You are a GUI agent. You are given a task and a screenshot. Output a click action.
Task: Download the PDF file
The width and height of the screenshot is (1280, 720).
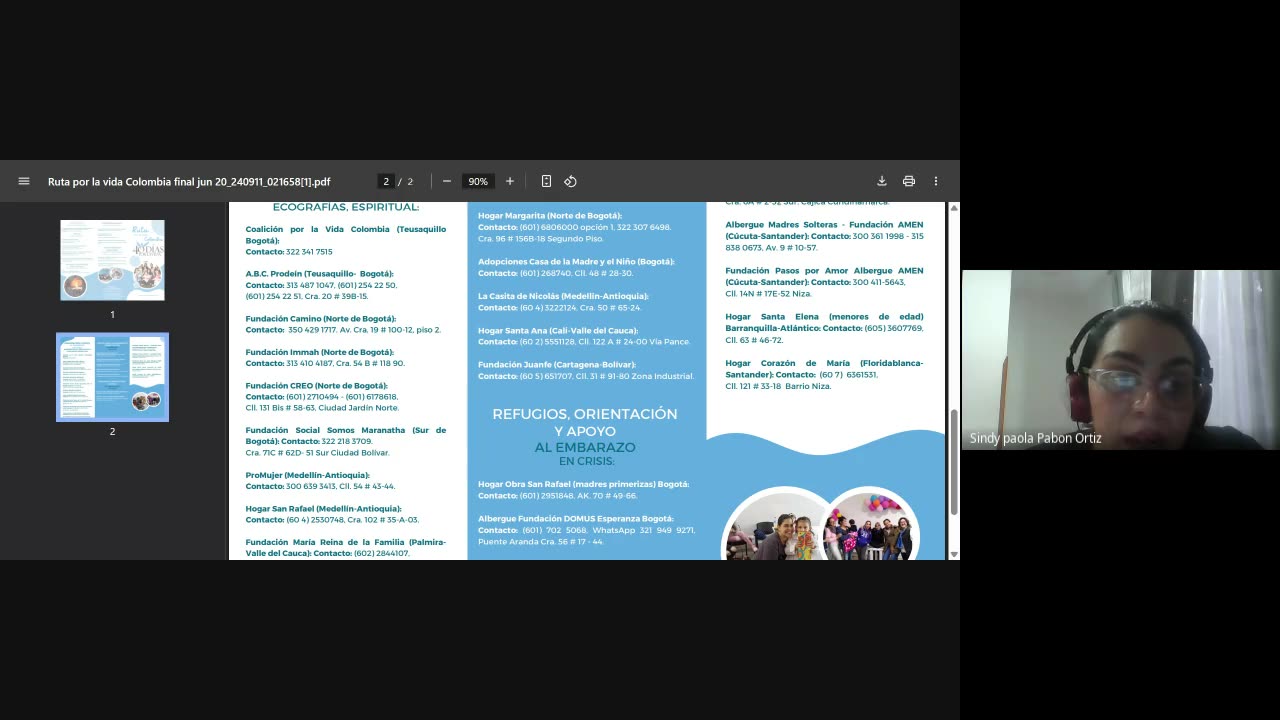point(882,181)
